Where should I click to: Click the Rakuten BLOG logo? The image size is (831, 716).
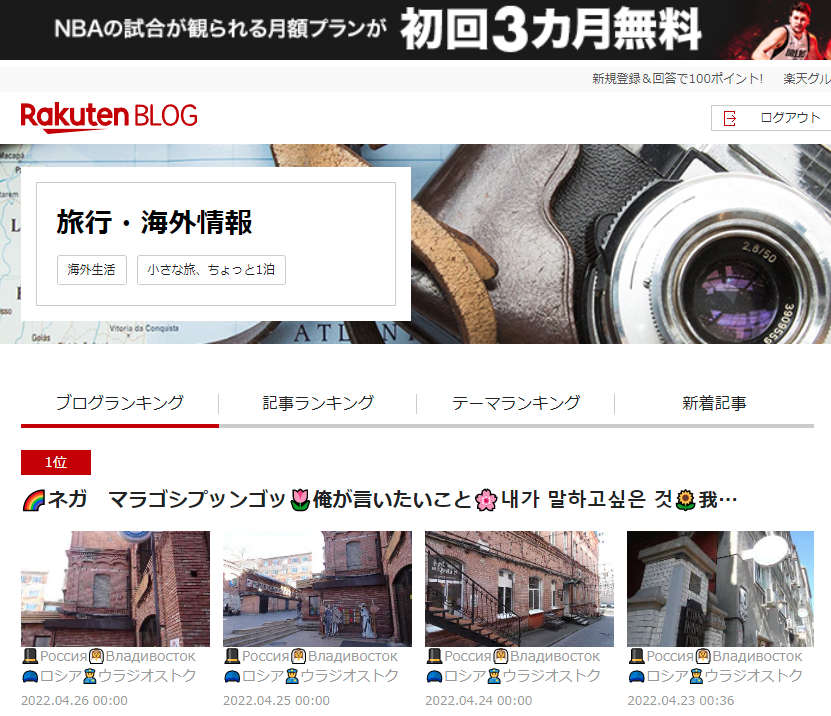click(109, 117)
